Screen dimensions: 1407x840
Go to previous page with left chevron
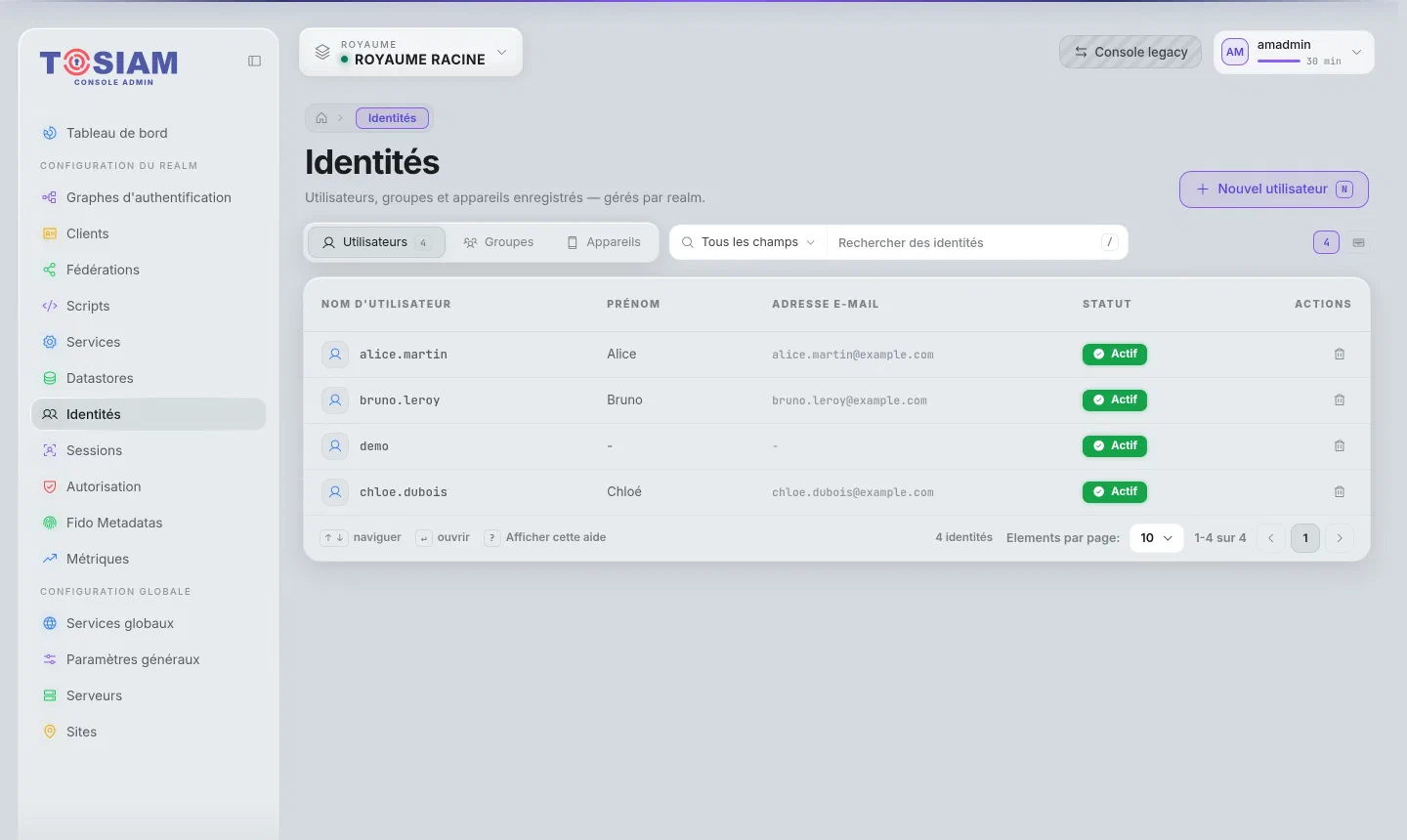[1271, 538]
